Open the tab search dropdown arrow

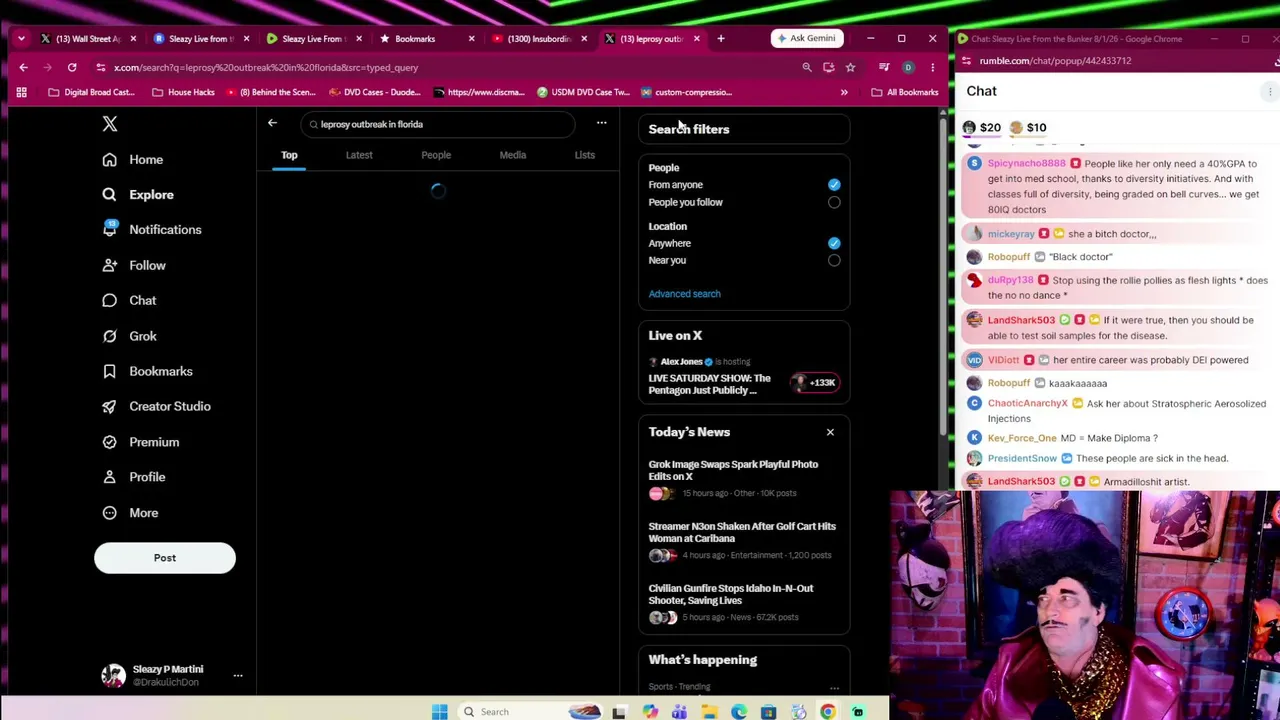point(21,39)
